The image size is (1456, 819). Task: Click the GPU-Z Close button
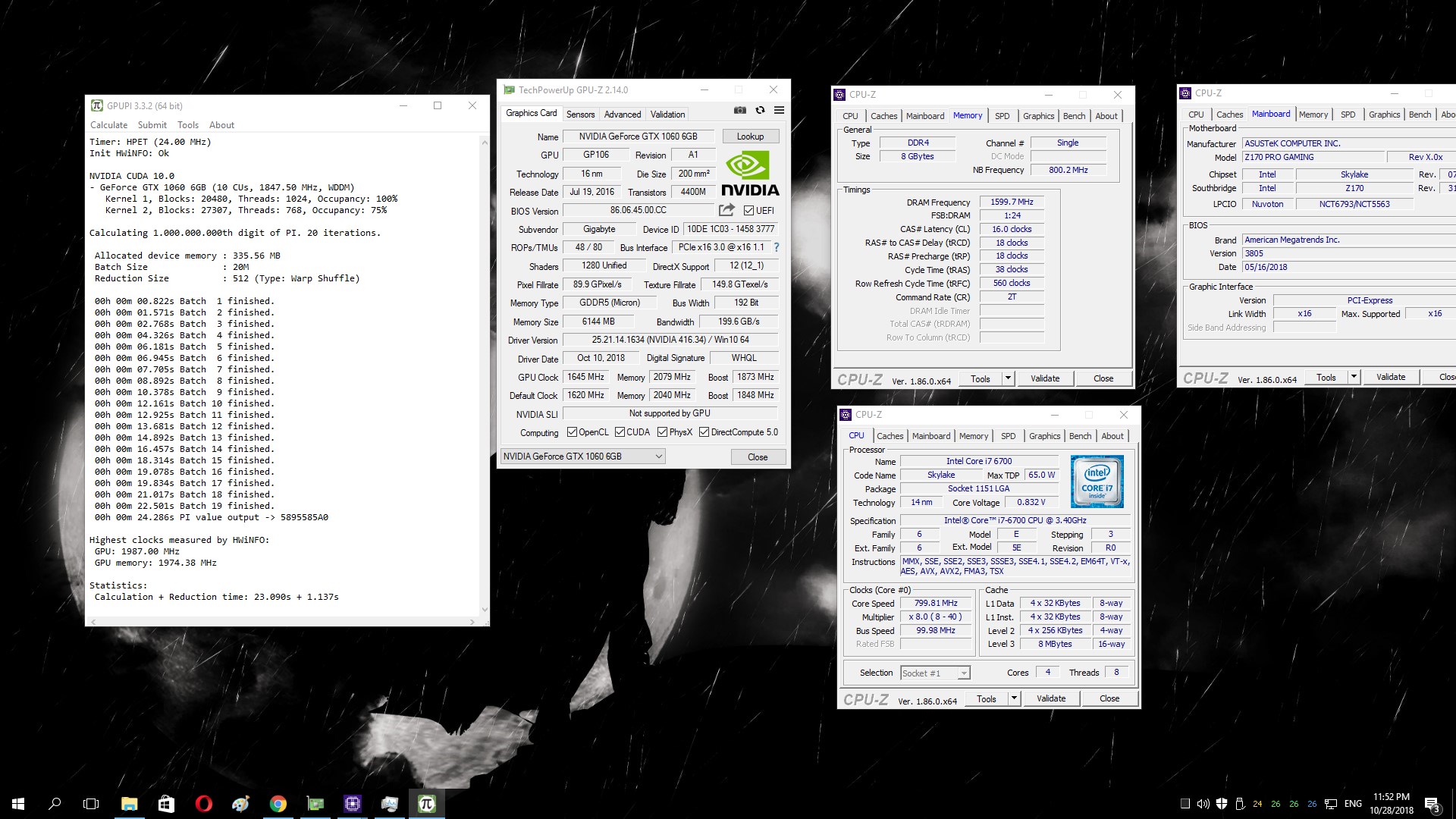(x=758, y=457)
